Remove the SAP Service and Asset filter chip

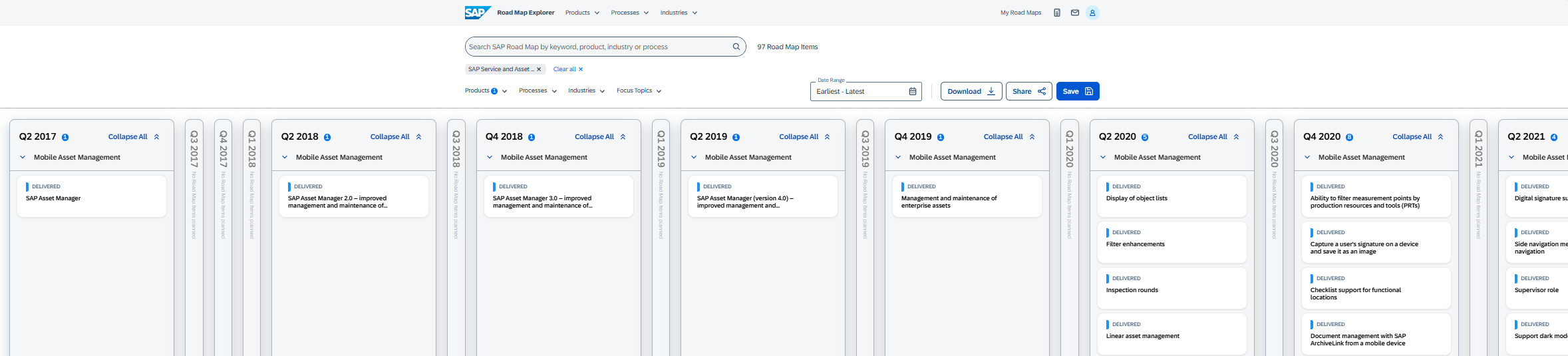tap(539, 69)
